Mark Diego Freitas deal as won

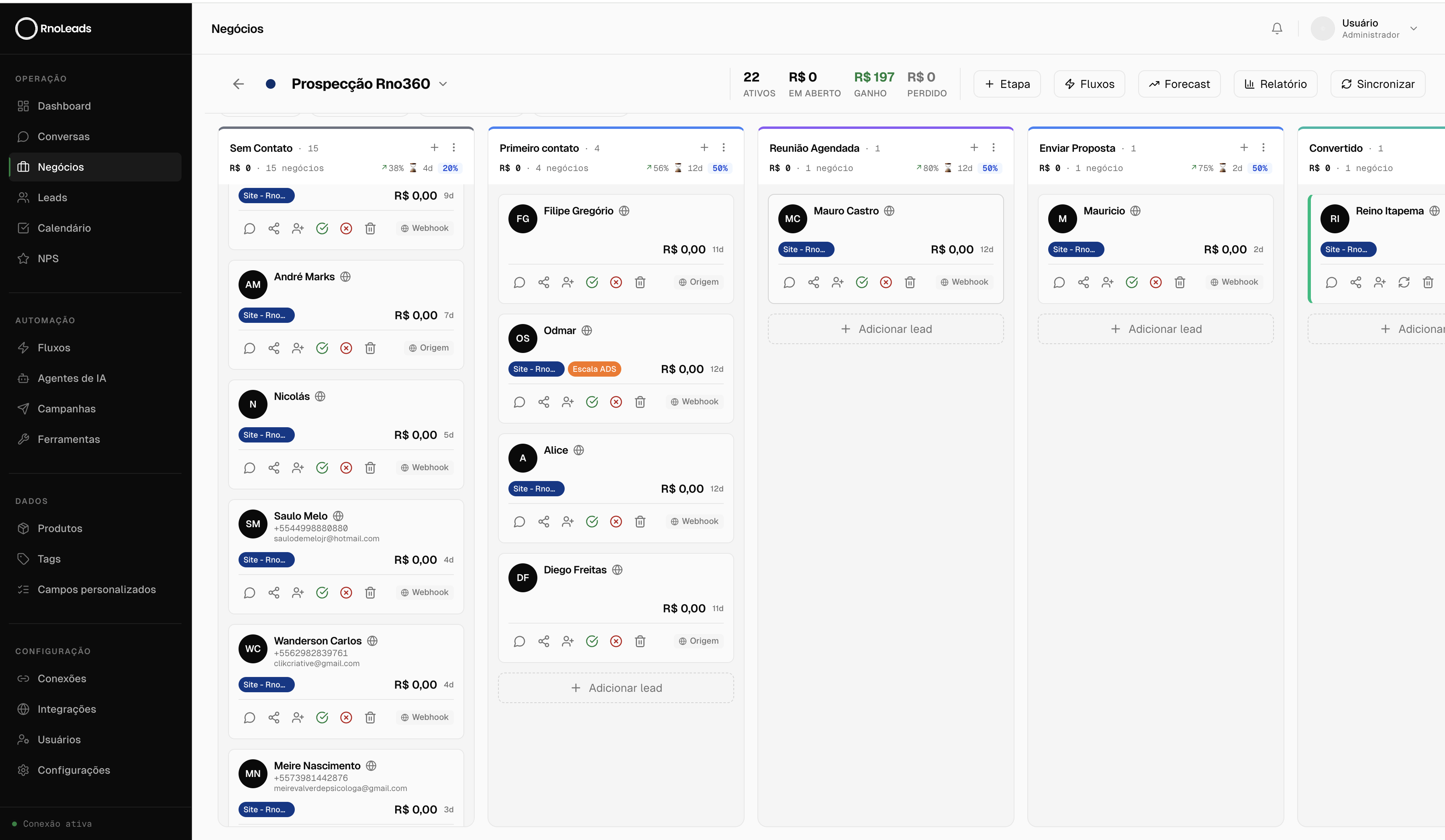click(592, 641)
